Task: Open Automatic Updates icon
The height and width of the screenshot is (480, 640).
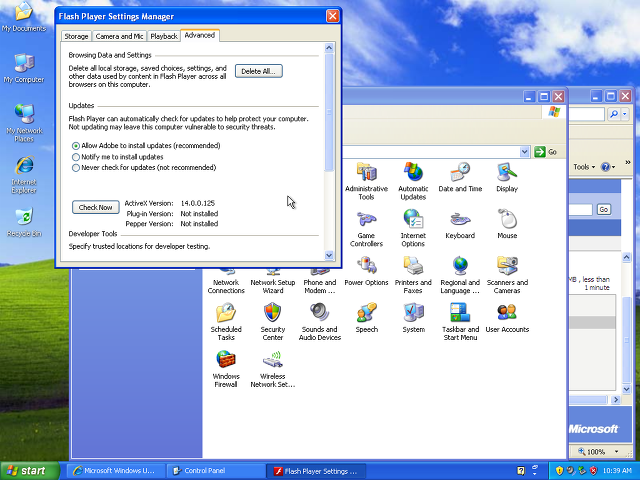Action: click(413, 181)
